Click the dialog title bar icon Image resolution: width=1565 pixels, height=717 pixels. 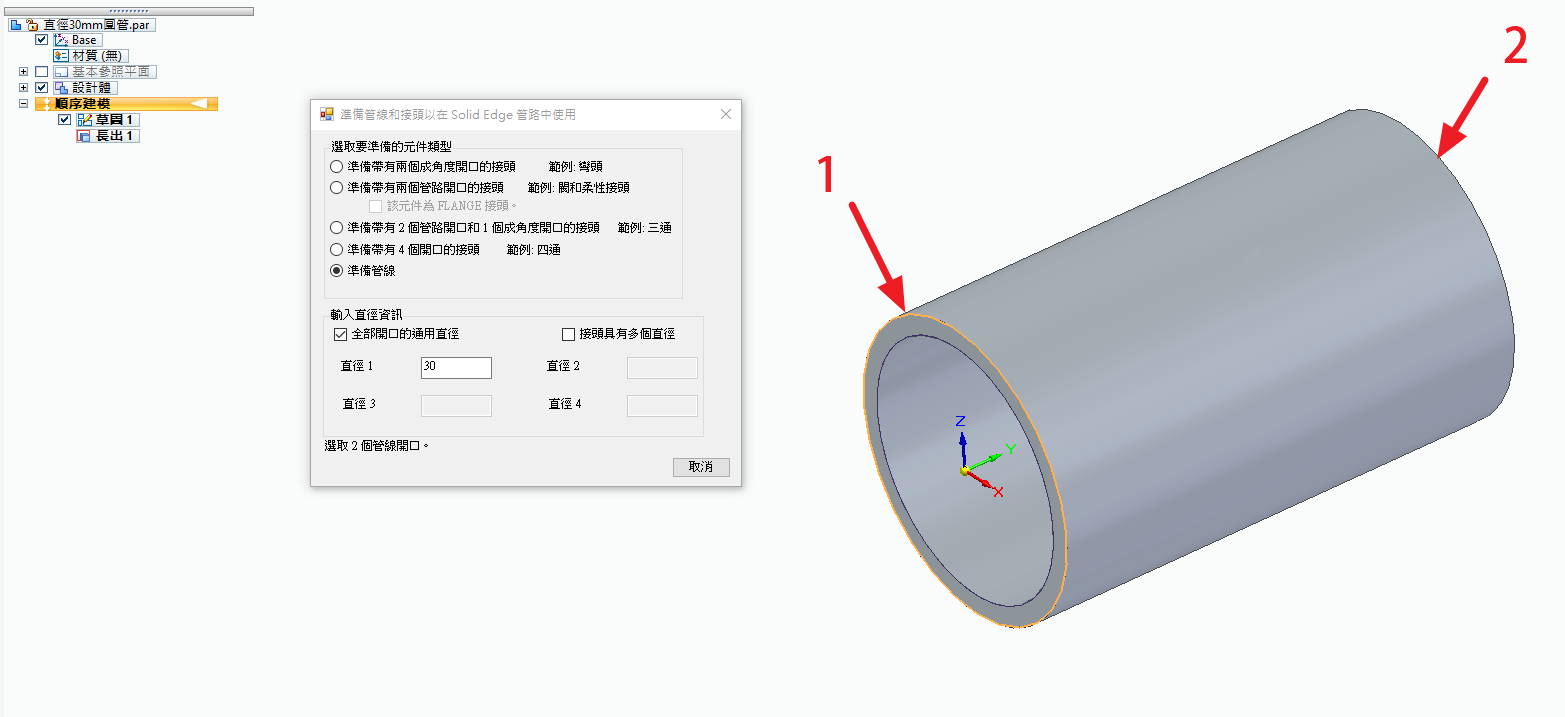coord(326,115)
